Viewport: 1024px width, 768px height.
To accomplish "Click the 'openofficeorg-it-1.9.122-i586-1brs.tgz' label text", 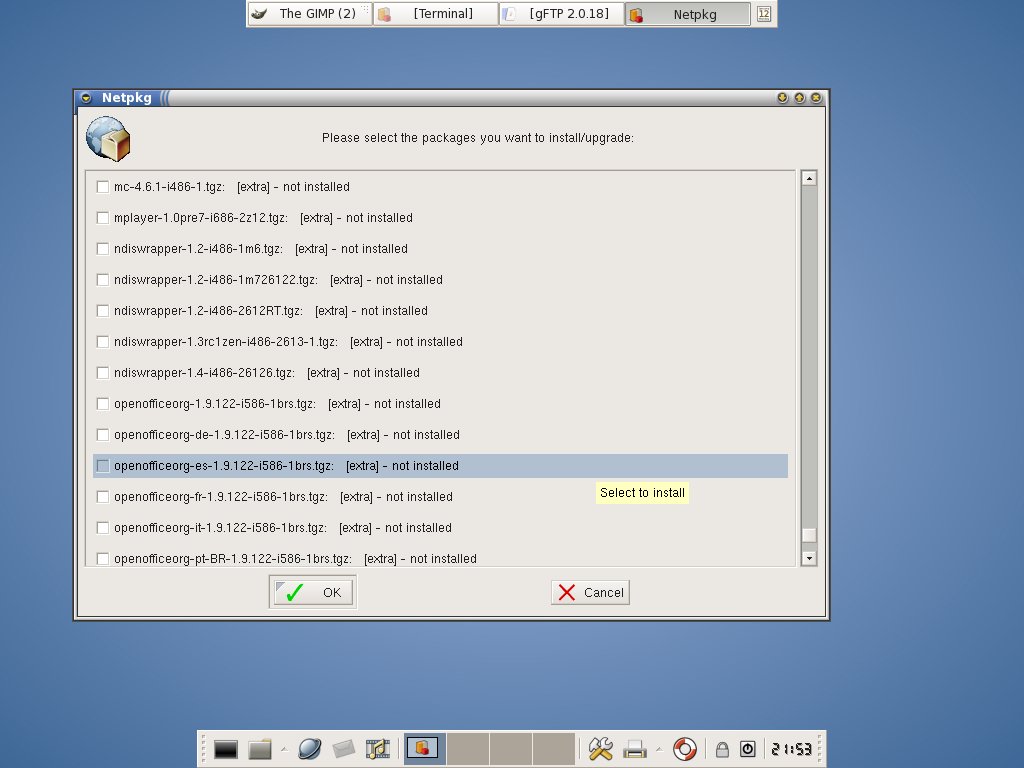I will [x=220, y=528].
